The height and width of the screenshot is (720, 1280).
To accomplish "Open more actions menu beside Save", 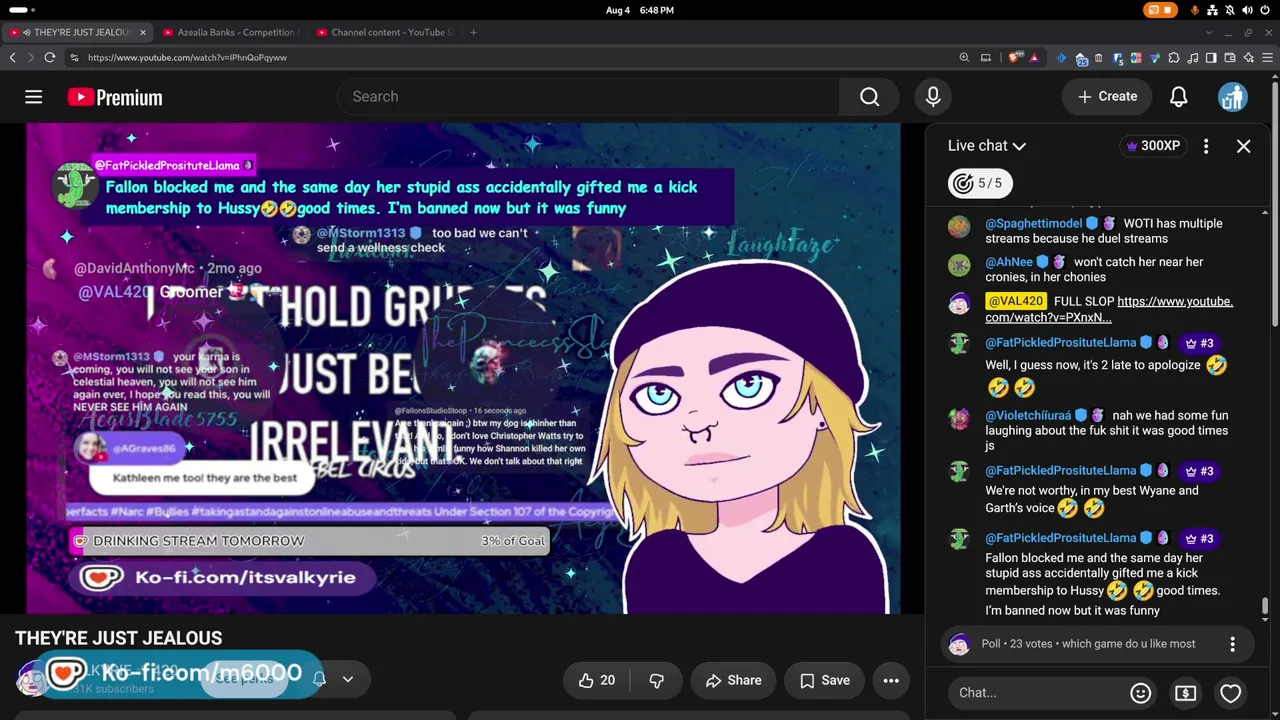I will [891, 680].
